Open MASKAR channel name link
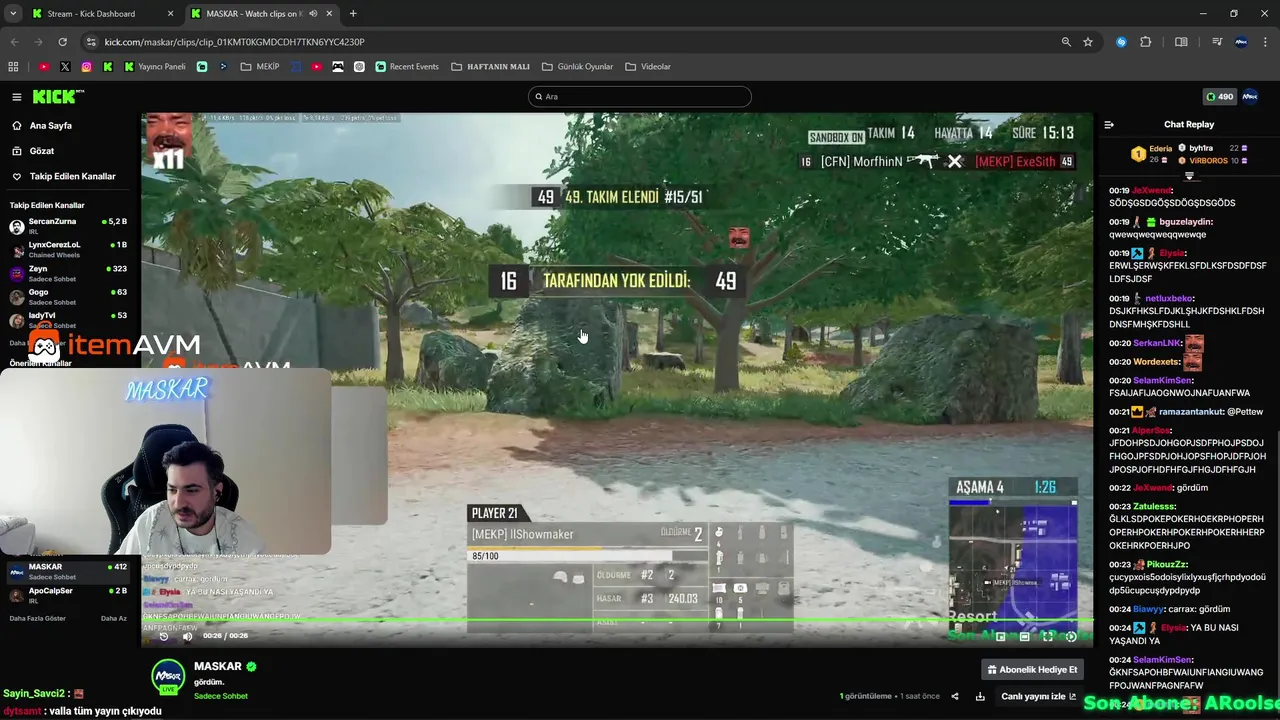The width and height of the screenshot is (1280, 720). click(x=218, y=666)
